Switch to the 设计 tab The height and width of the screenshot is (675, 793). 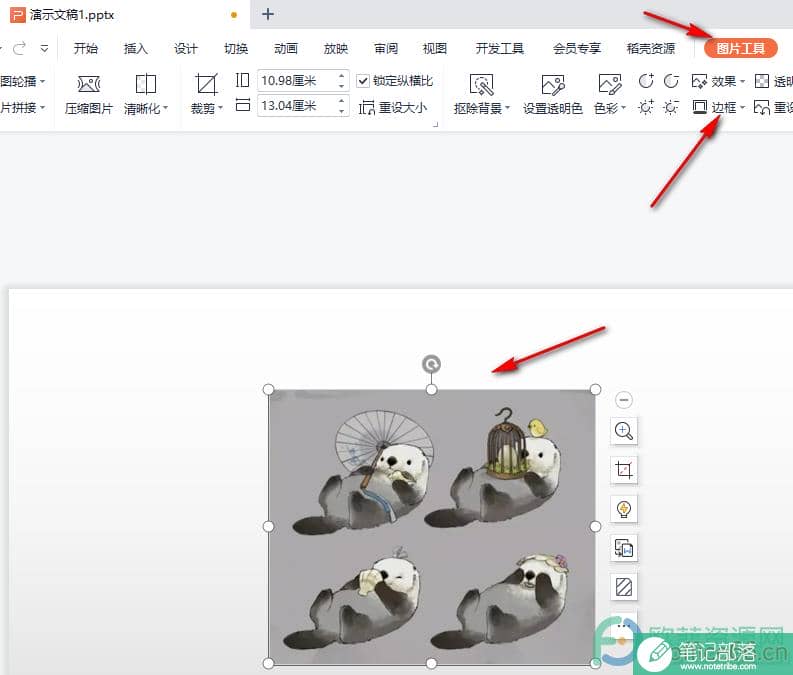186,49
